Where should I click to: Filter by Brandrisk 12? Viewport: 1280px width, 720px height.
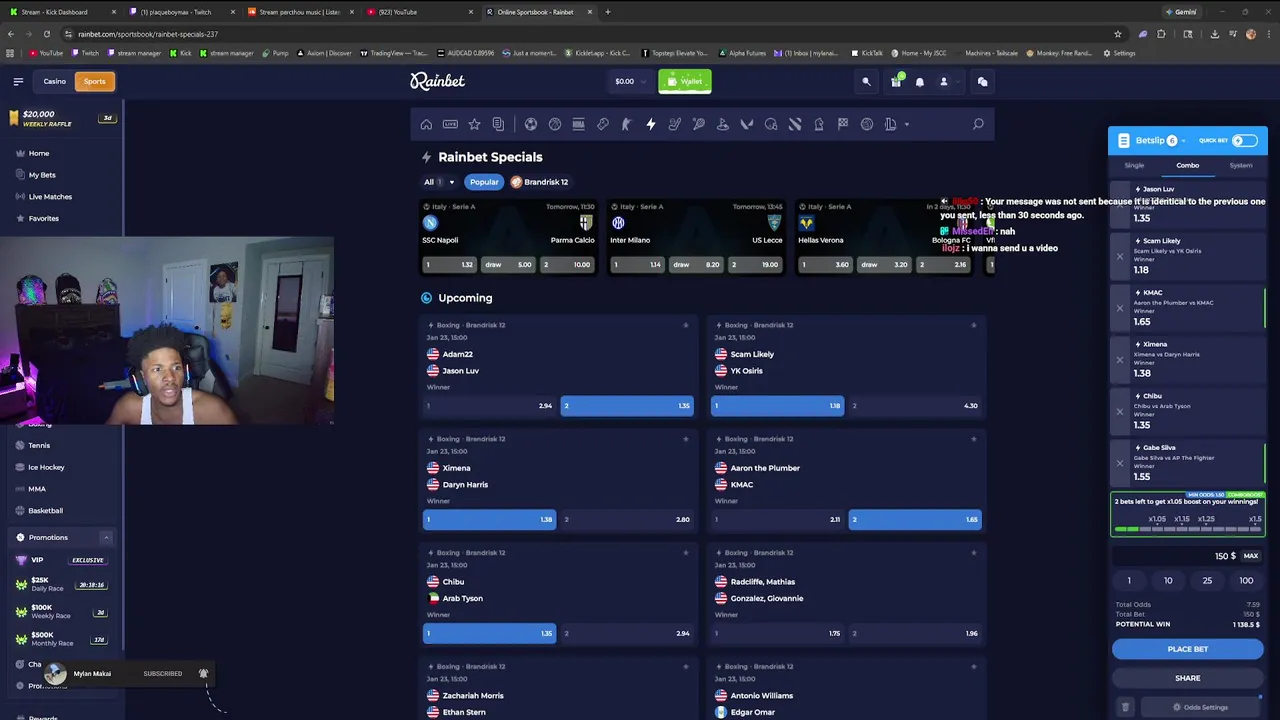(x=540, y=182)
